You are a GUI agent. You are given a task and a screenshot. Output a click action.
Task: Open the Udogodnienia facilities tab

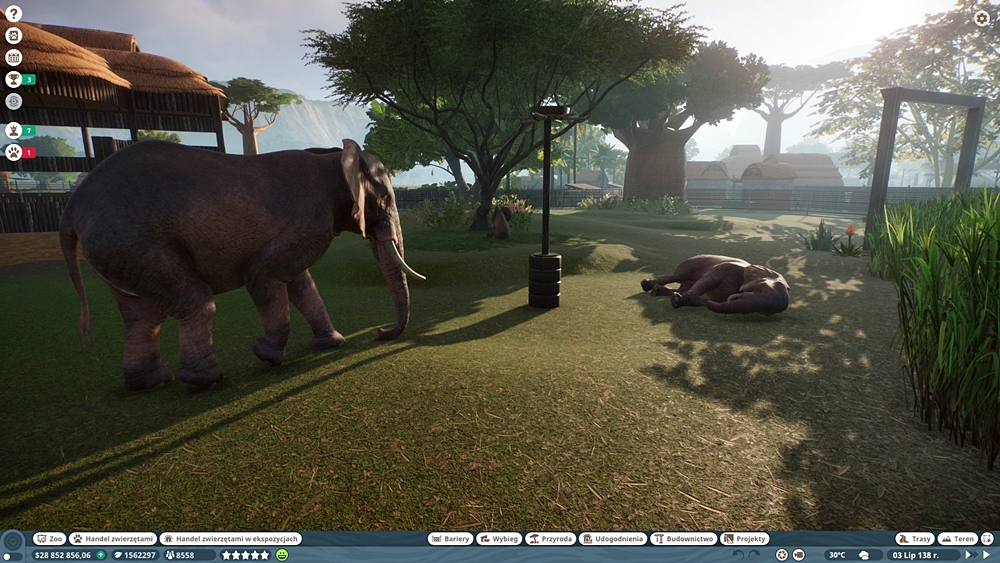point(613,539)
